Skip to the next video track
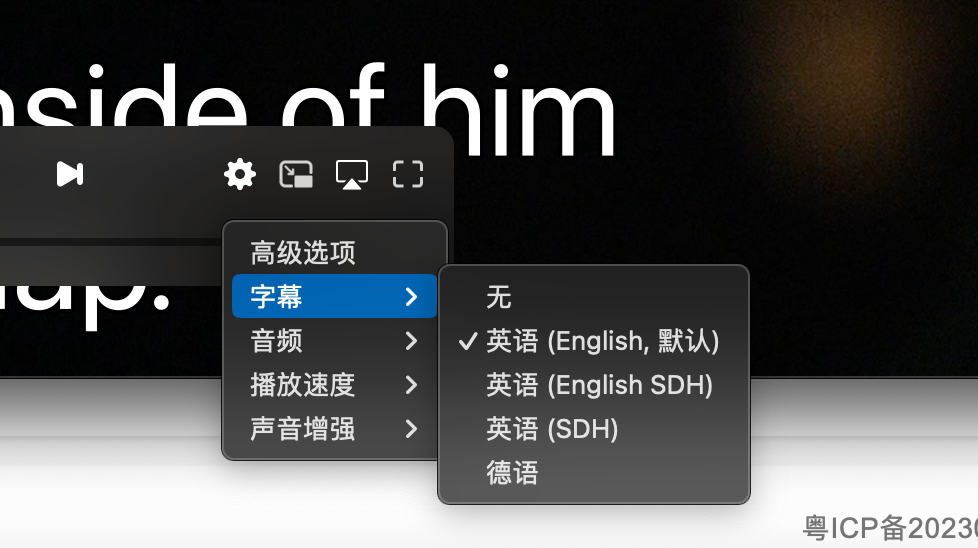 click(x=70, y=174)
